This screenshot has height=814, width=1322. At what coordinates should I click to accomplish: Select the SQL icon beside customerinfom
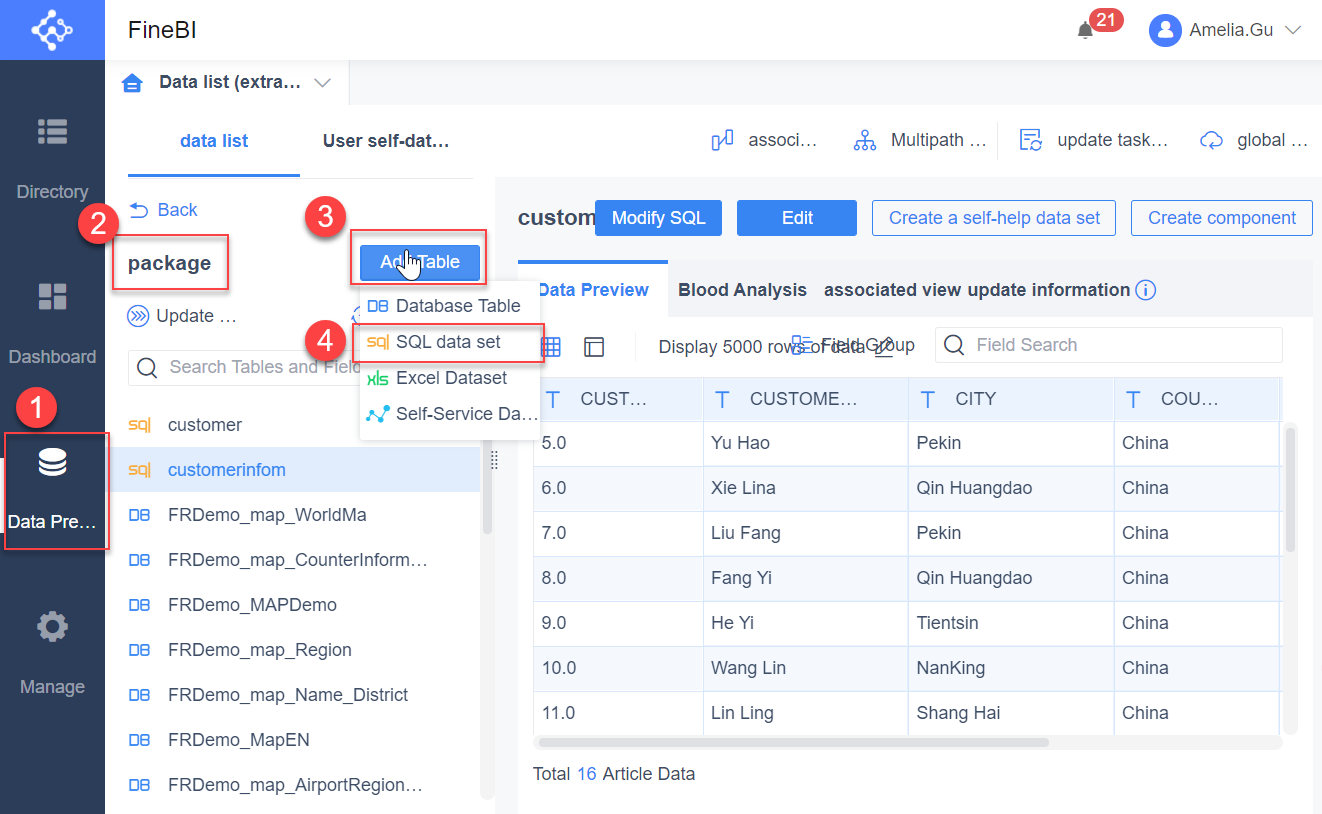coord(140,469)
